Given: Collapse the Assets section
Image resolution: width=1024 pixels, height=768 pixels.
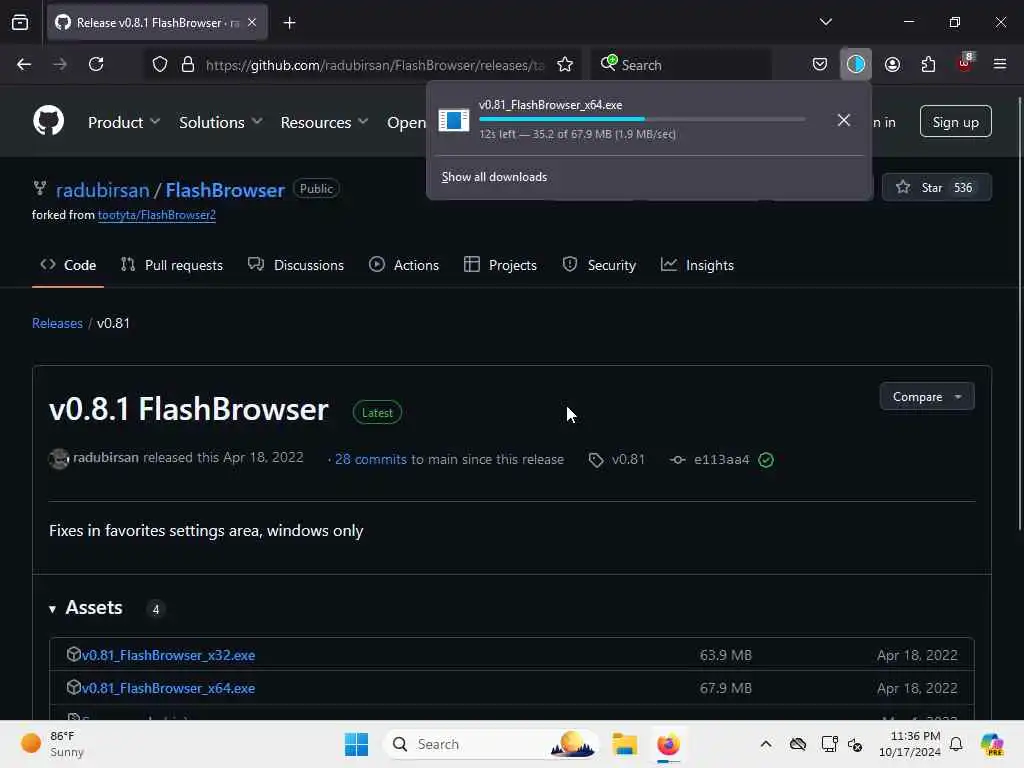Looking at the screenshot, I should click(86, 608).
